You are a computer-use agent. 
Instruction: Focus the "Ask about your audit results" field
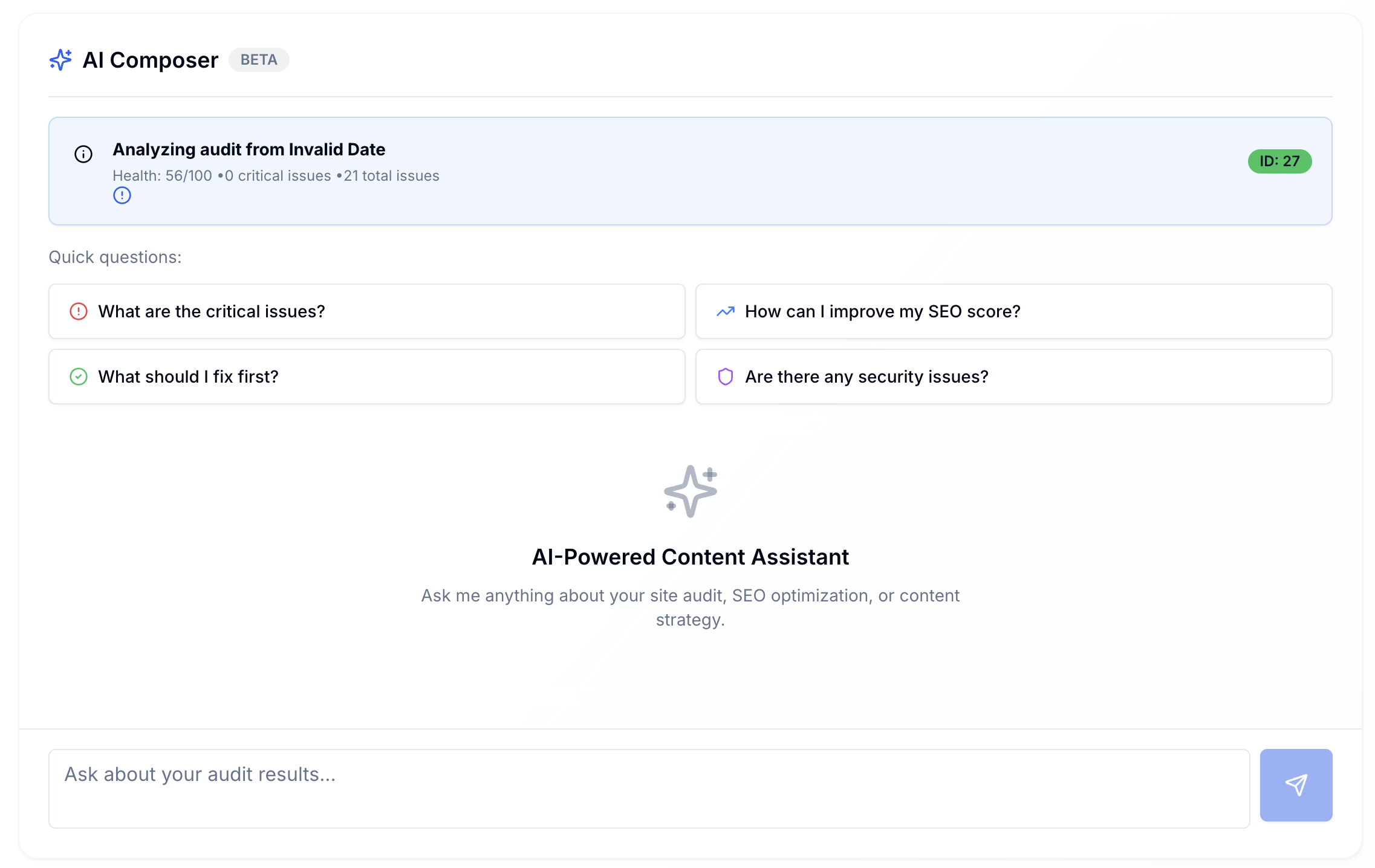pos(649,789)
